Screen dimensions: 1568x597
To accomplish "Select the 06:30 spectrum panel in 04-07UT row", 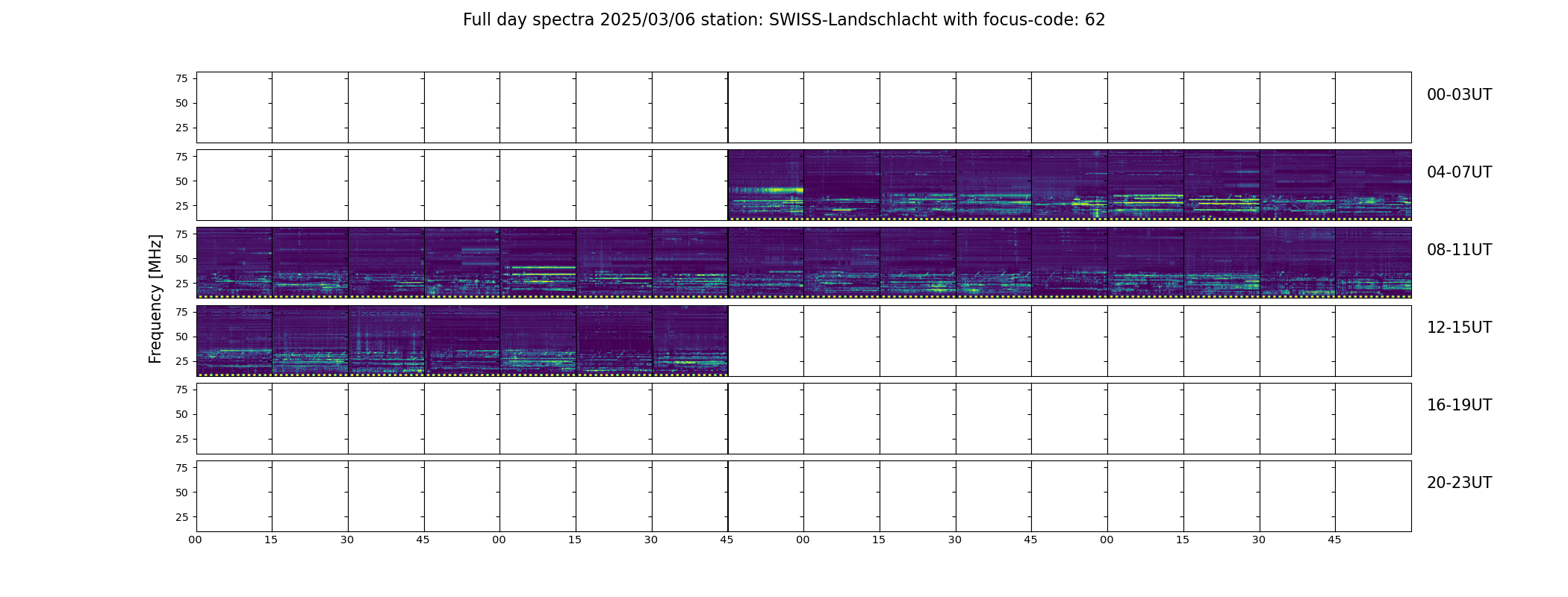I will click(x=994, y=185).
